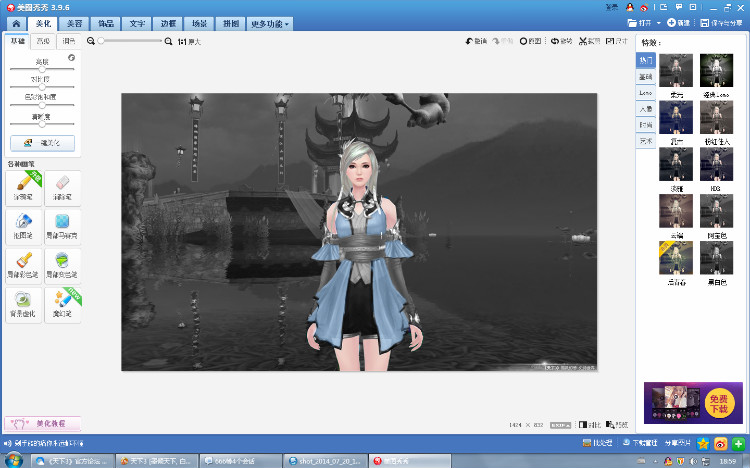Select the 人像 effects category
This screenshot has height=468, width=750.
pos(646,109)
